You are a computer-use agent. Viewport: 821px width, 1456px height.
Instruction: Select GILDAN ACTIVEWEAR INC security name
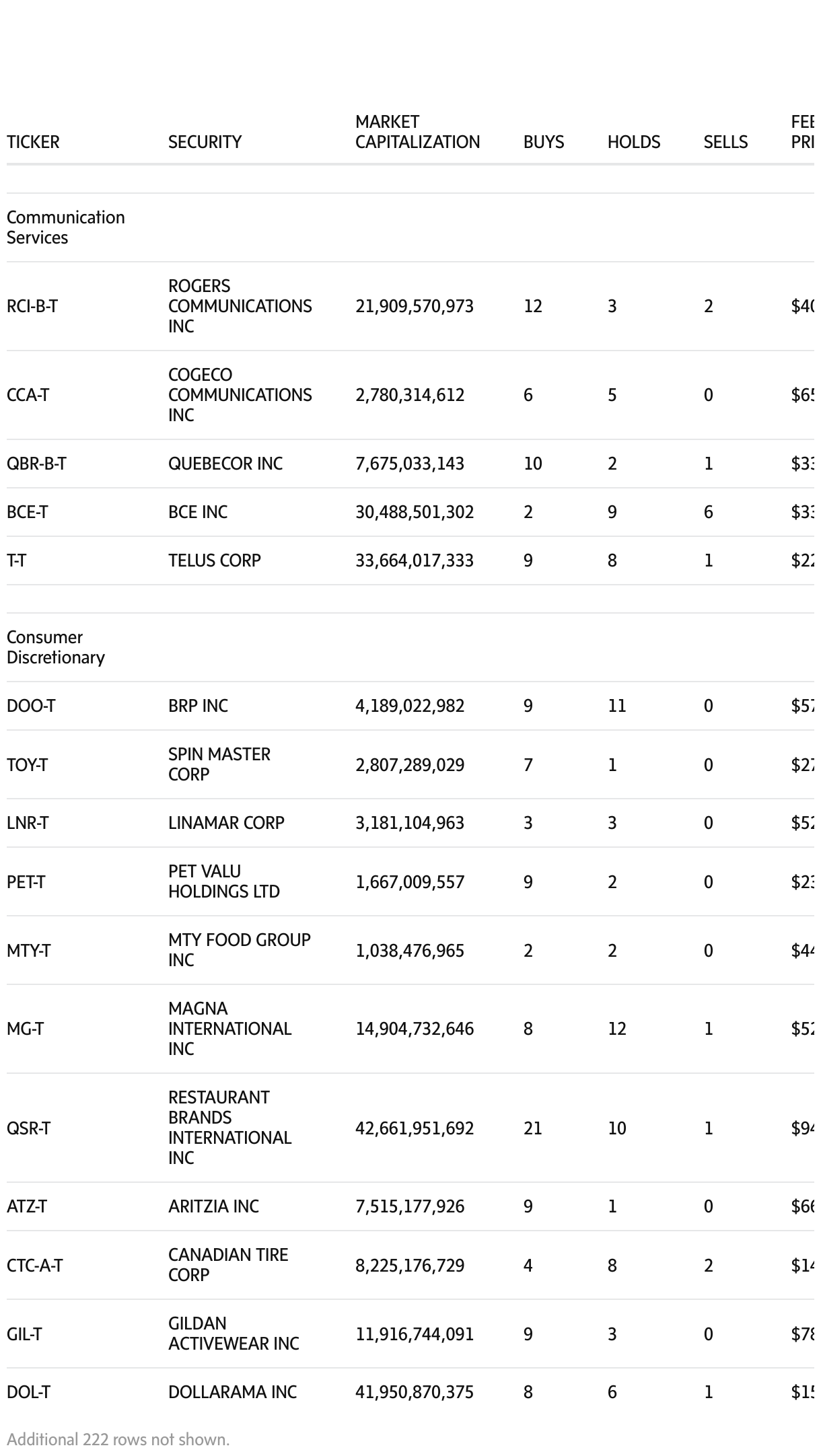click(x=233, y=1334)
